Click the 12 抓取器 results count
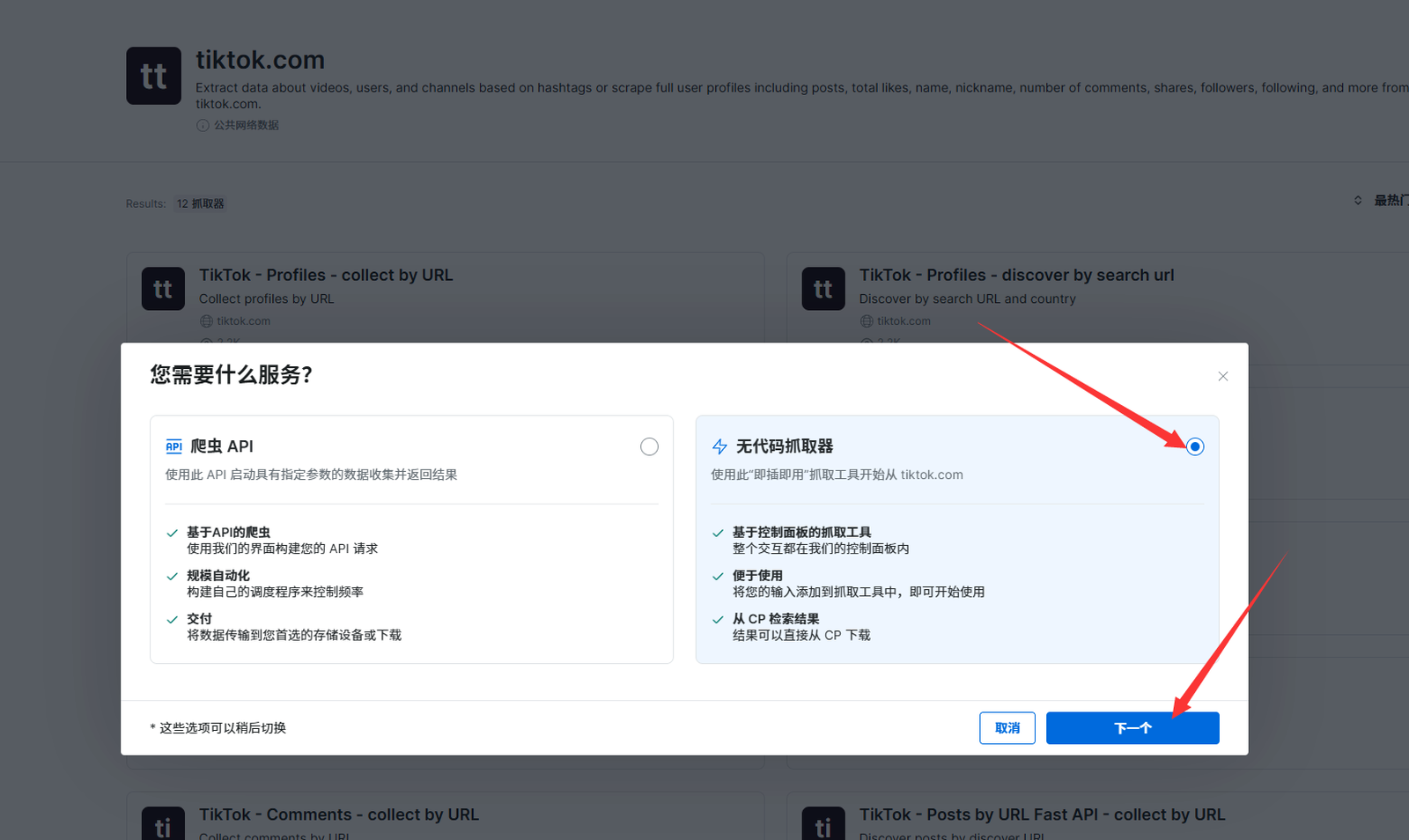The width and height of the screenshot is (1409, 840). point(200,203)
